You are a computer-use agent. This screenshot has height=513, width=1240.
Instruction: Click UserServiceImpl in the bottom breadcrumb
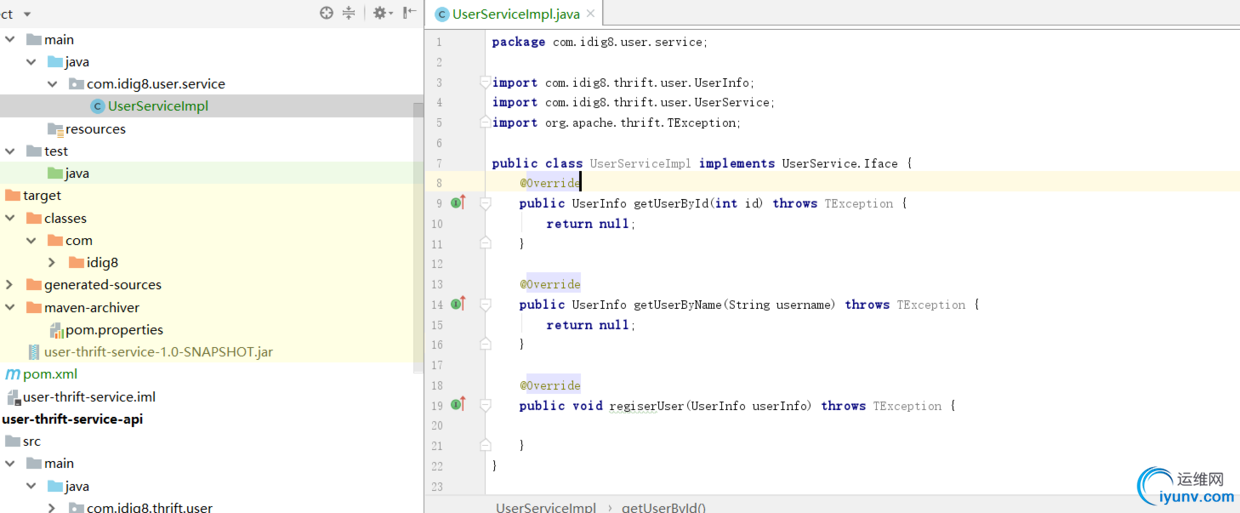(x=545, y=507)
